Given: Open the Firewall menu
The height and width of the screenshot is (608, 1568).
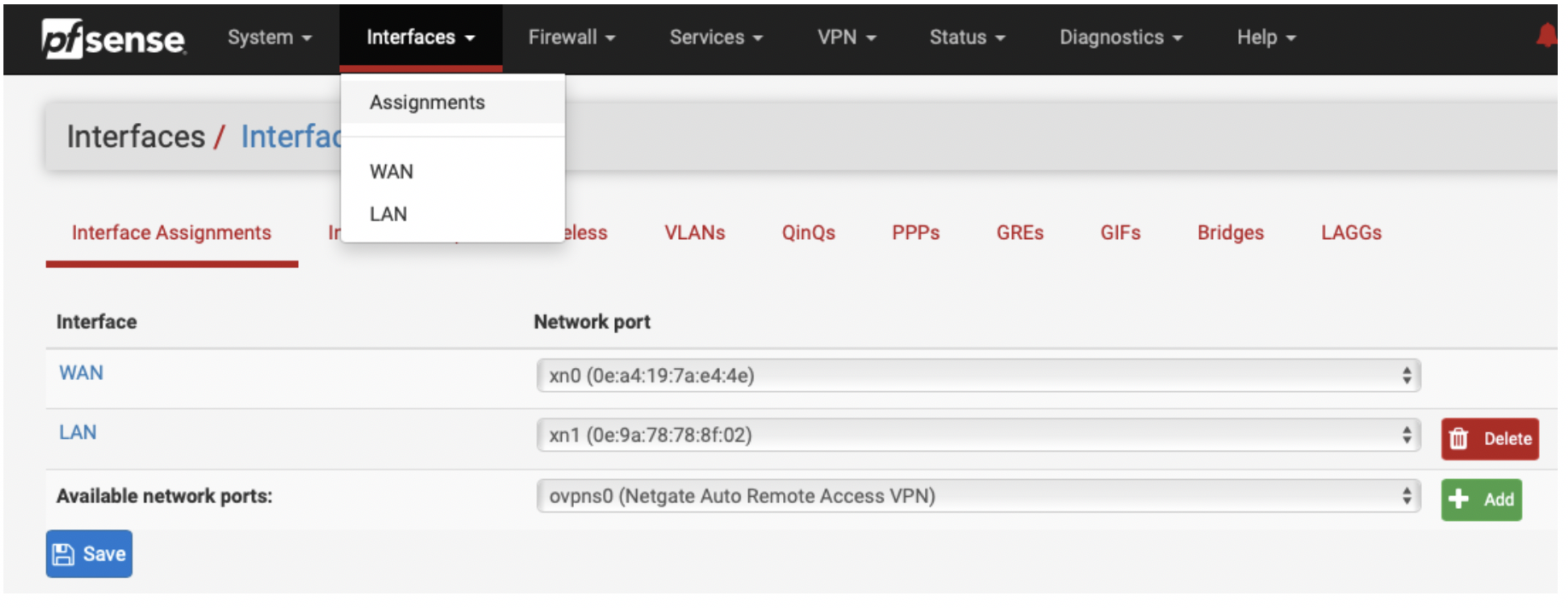Looking at the screenshot, I should pyautogui.click(x=571, y=38).
